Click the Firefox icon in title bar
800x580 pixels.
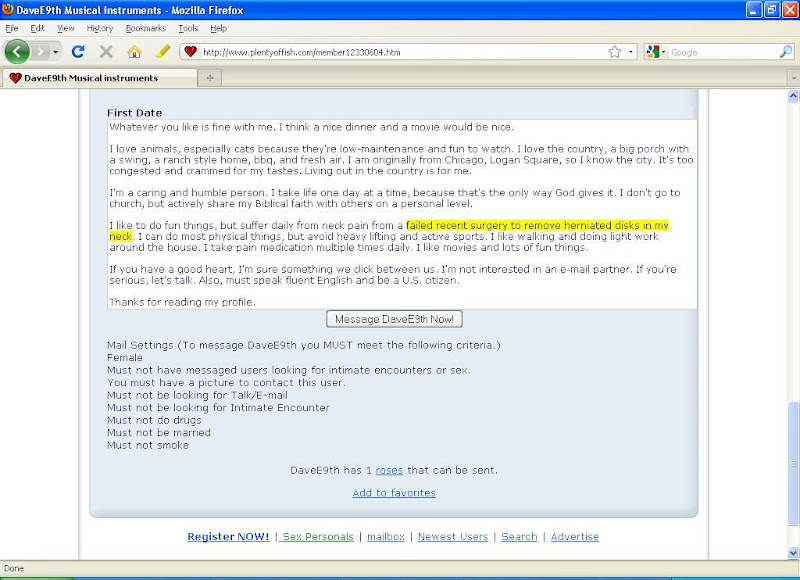click(8, 9)
